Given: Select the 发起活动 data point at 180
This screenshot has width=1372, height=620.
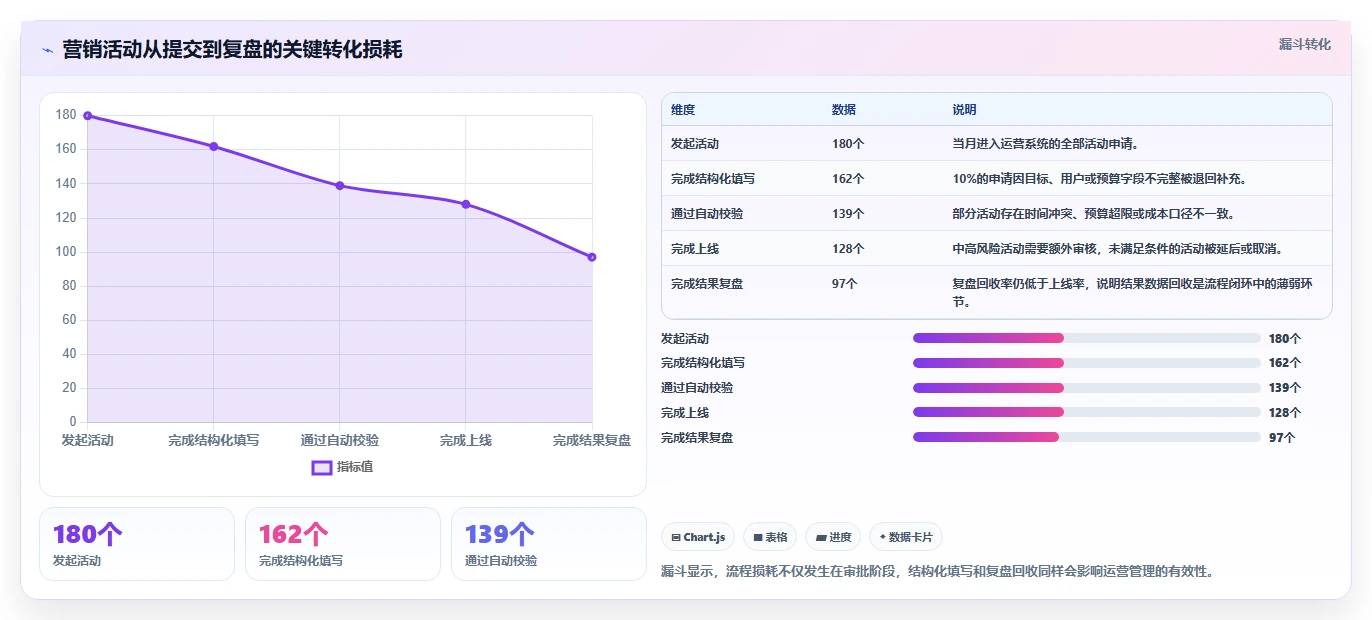Looking at the screenshot, I should [88, 116].
